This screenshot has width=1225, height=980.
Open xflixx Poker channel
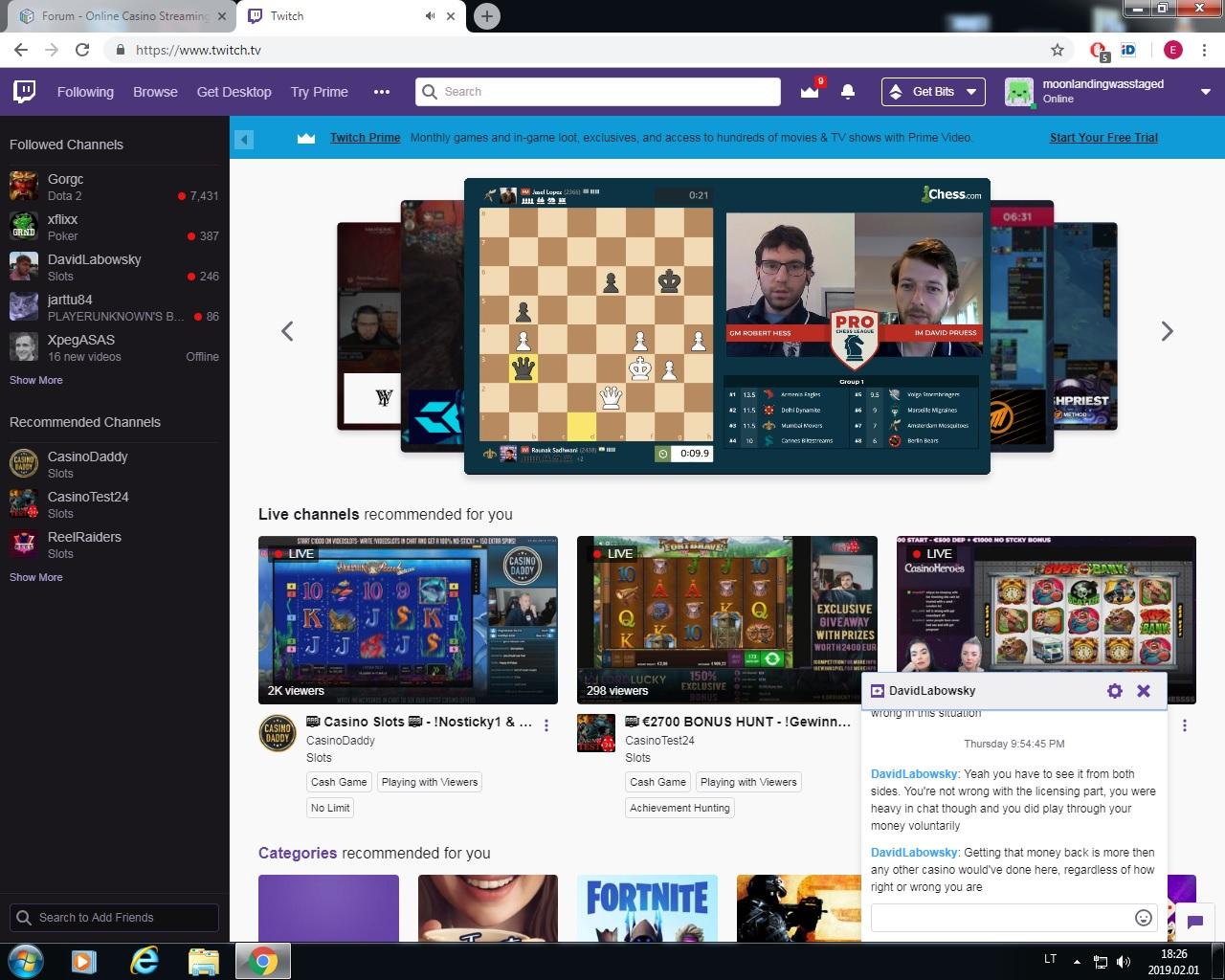[115, 227]
